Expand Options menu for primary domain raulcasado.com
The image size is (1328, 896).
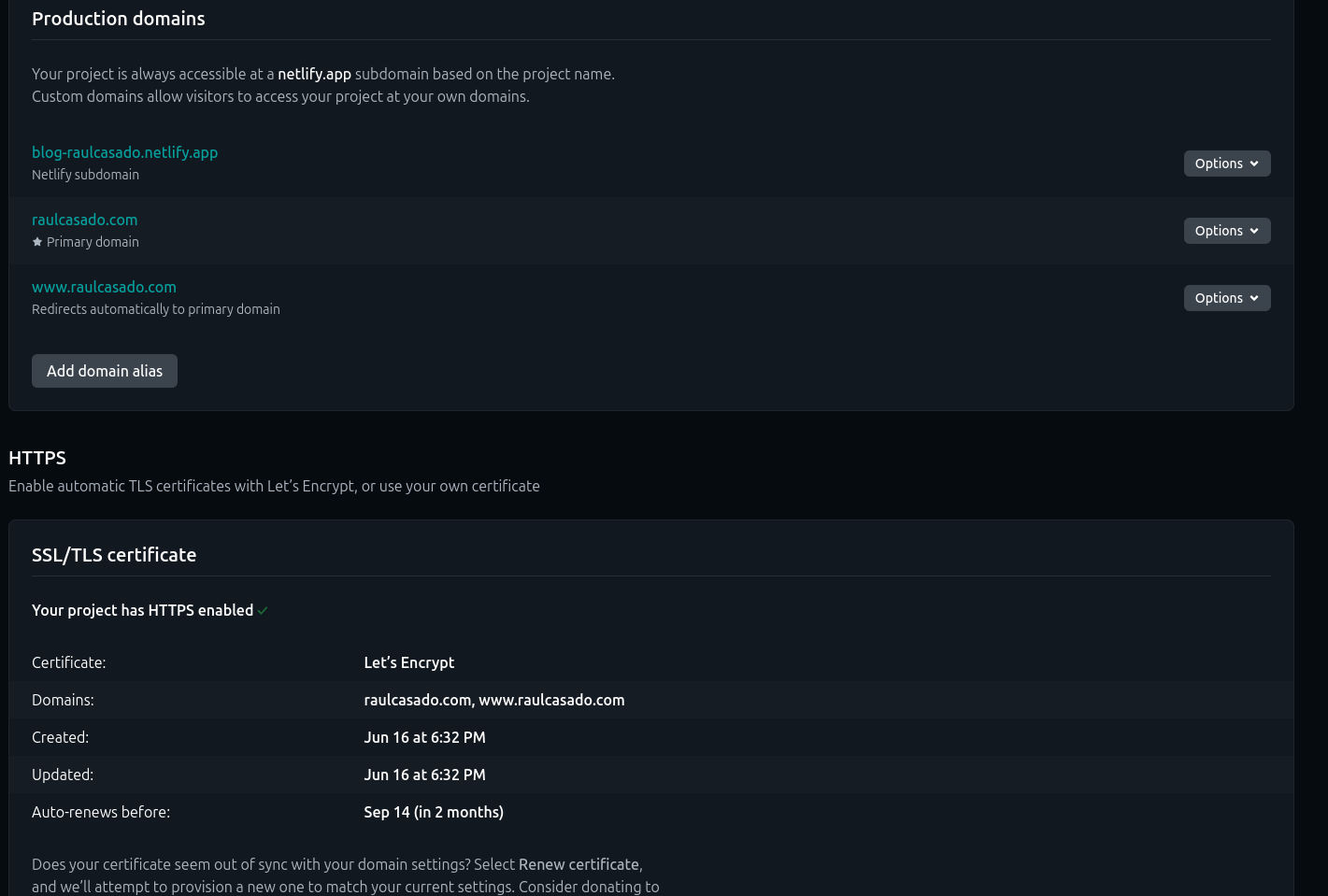click(x=1227, y=231)
